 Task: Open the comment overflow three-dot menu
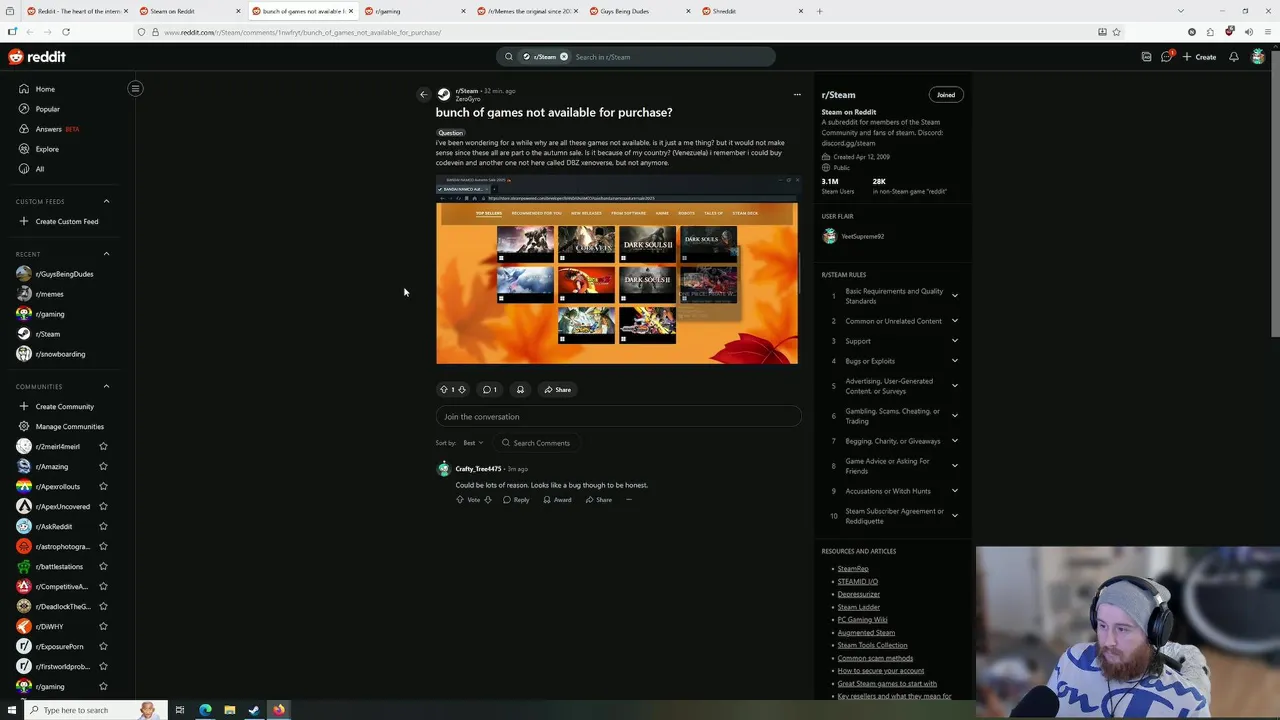[x=629, y=500]
